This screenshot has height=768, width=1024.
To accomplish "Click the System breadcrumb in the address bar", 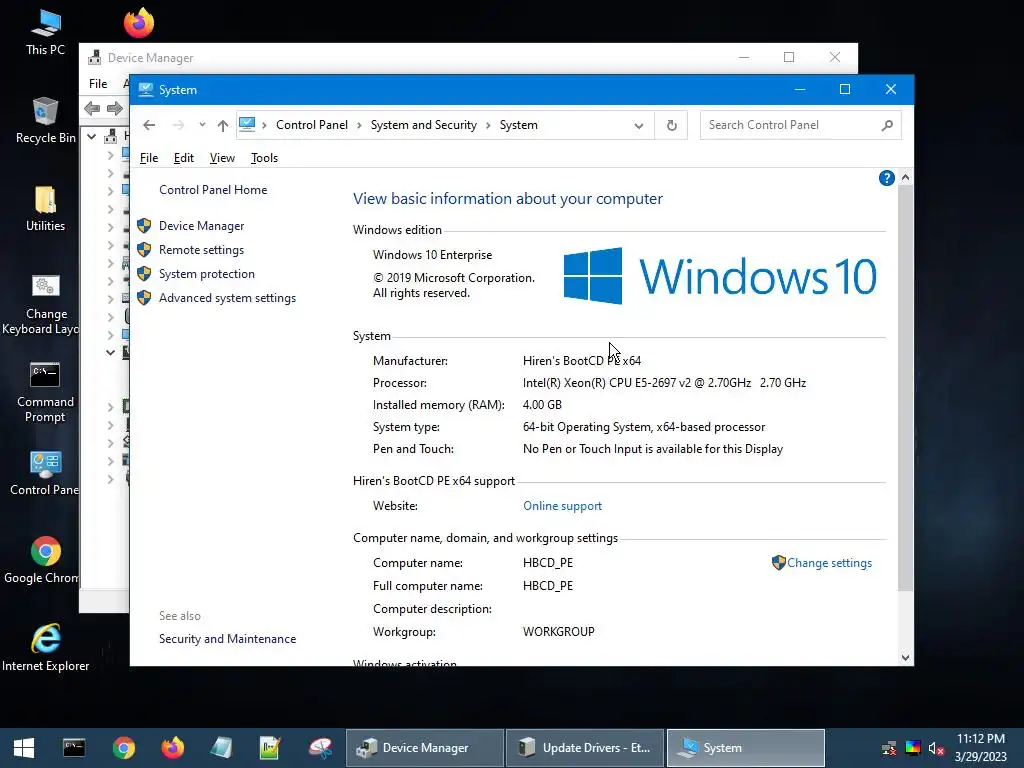I will [519, 125].
